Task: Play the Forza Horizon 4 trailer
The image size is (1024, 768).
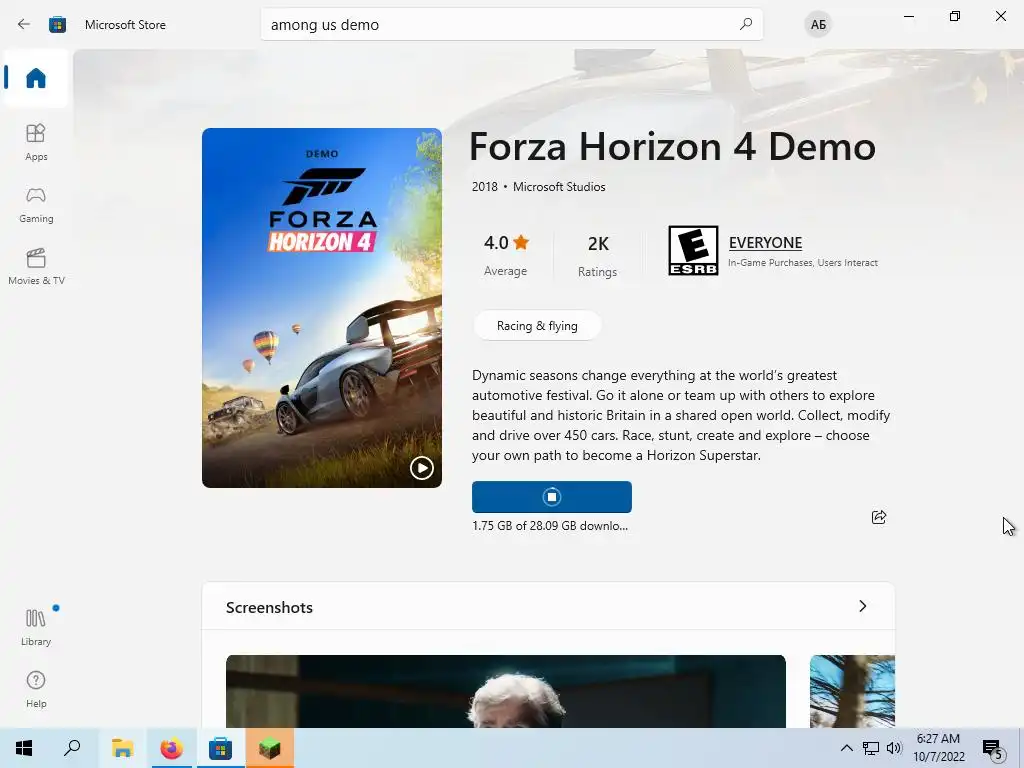Action: tap(421, 468)
